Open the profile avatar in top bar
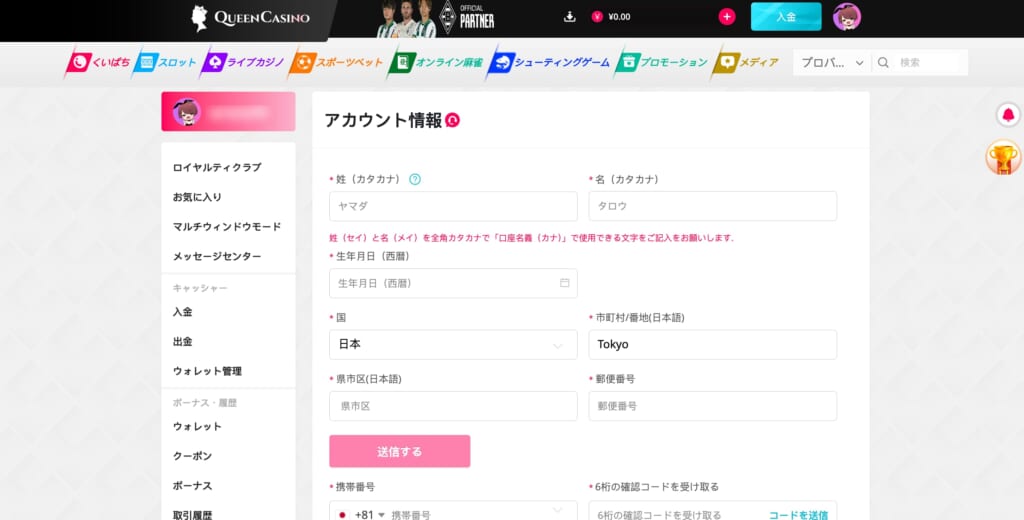This screenshot has width=1024, height=520. pyautogui.click(x=846, y=17)
